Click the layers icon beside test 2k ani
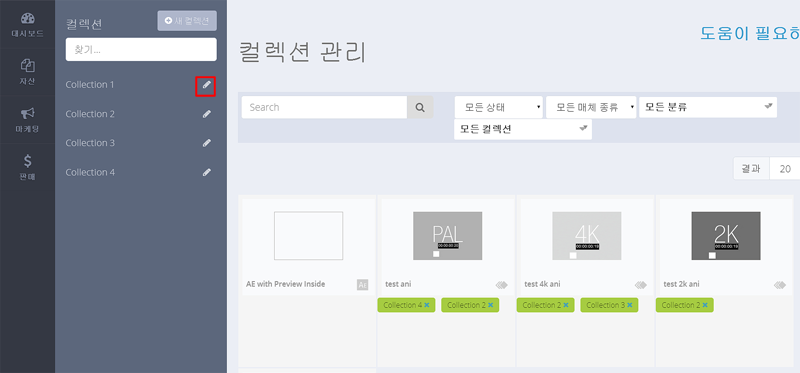The image size is (800, 373). click(780, 285)
